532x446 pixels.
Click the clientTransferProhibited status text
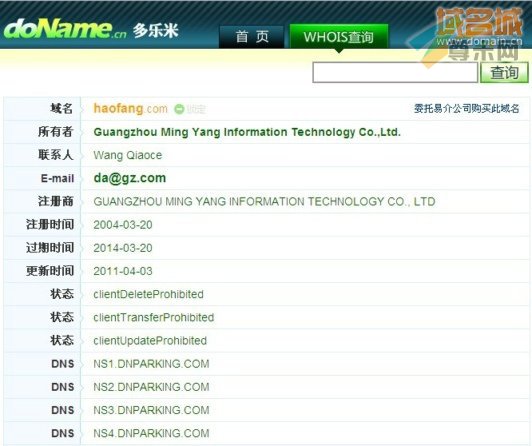pyautogui.click(x=154, y=317)
